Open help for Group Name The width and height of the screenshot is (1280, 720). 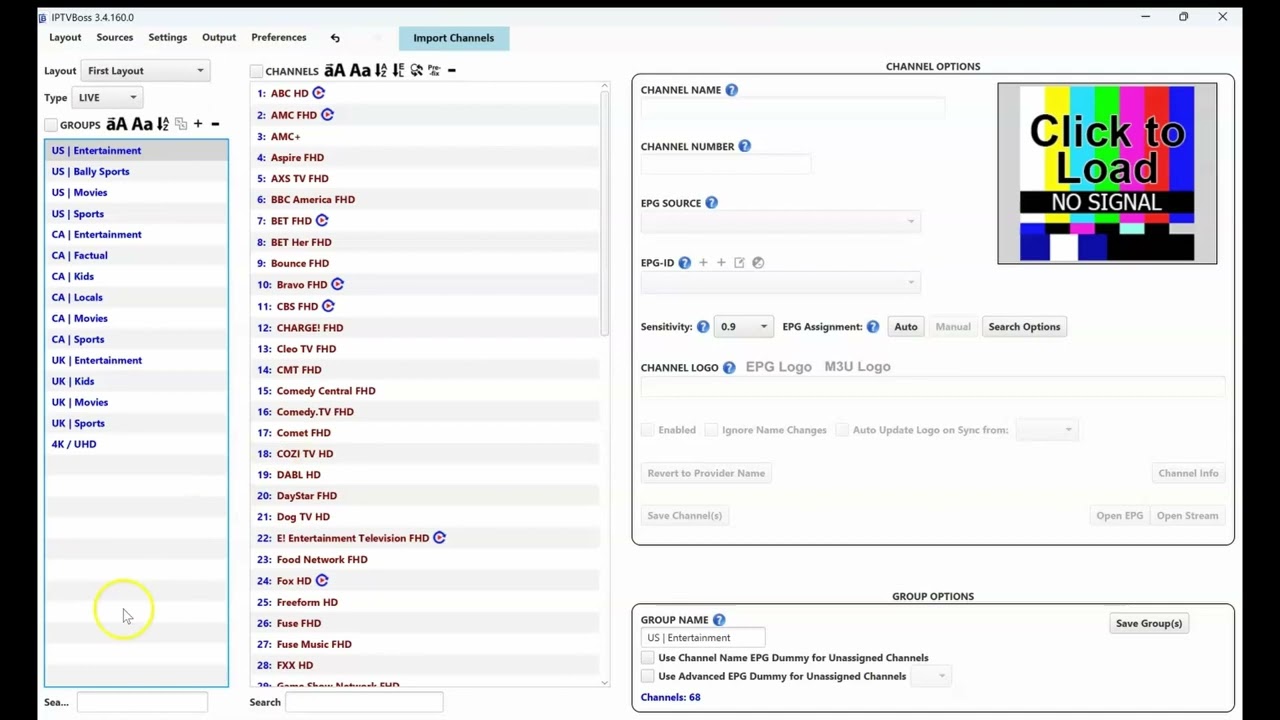pyautogui.click(x=719, y=620)
